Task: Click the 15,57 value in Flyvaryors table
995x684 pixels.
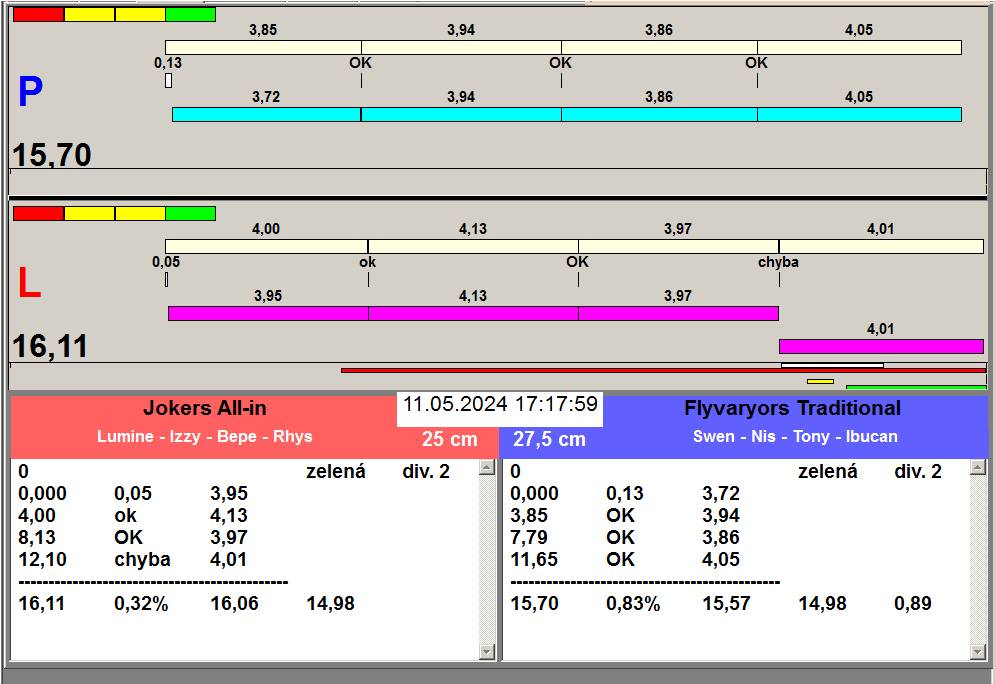Action: coord(726,603)
